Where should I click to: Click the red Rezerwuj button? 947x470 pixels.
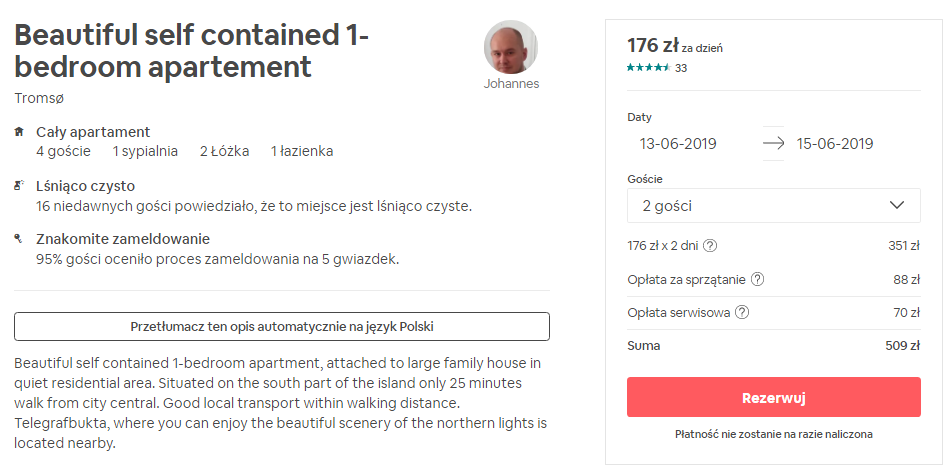coord(774,397)
